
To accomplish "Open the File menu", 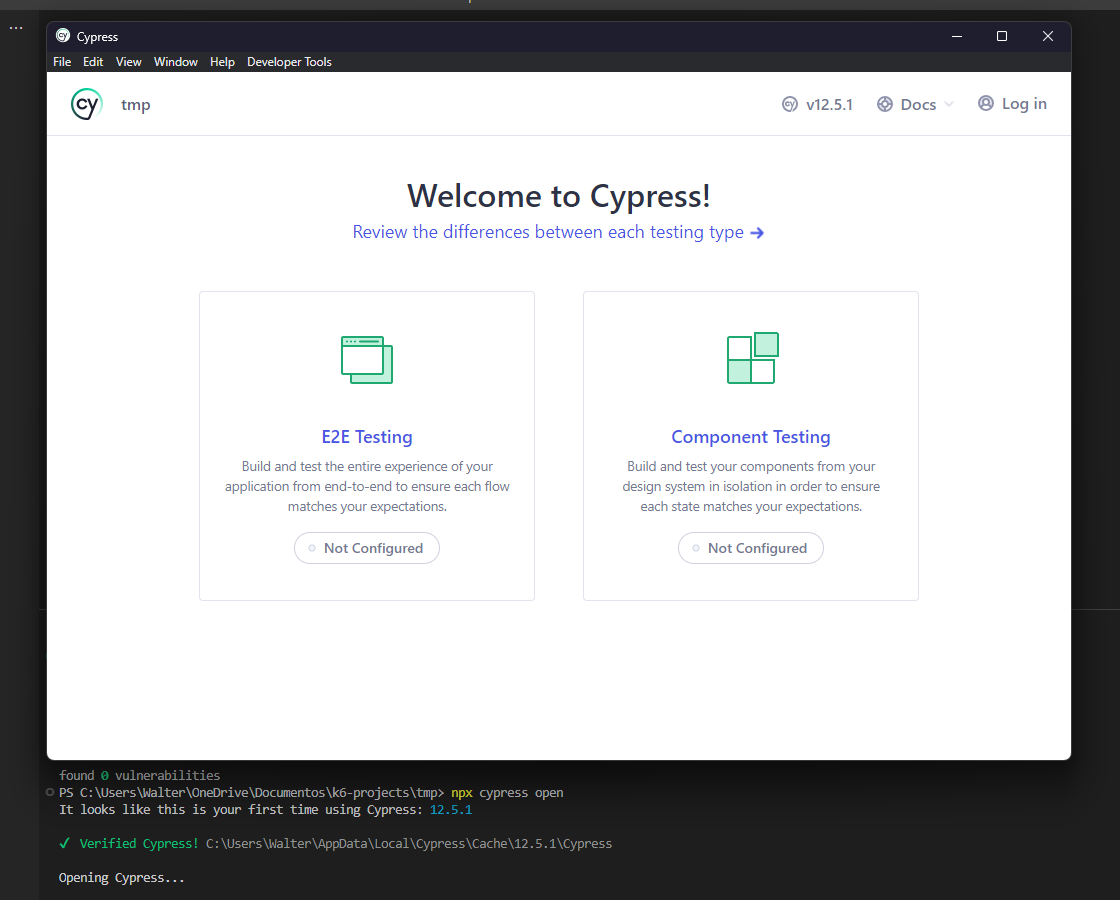I will point(62,61).
